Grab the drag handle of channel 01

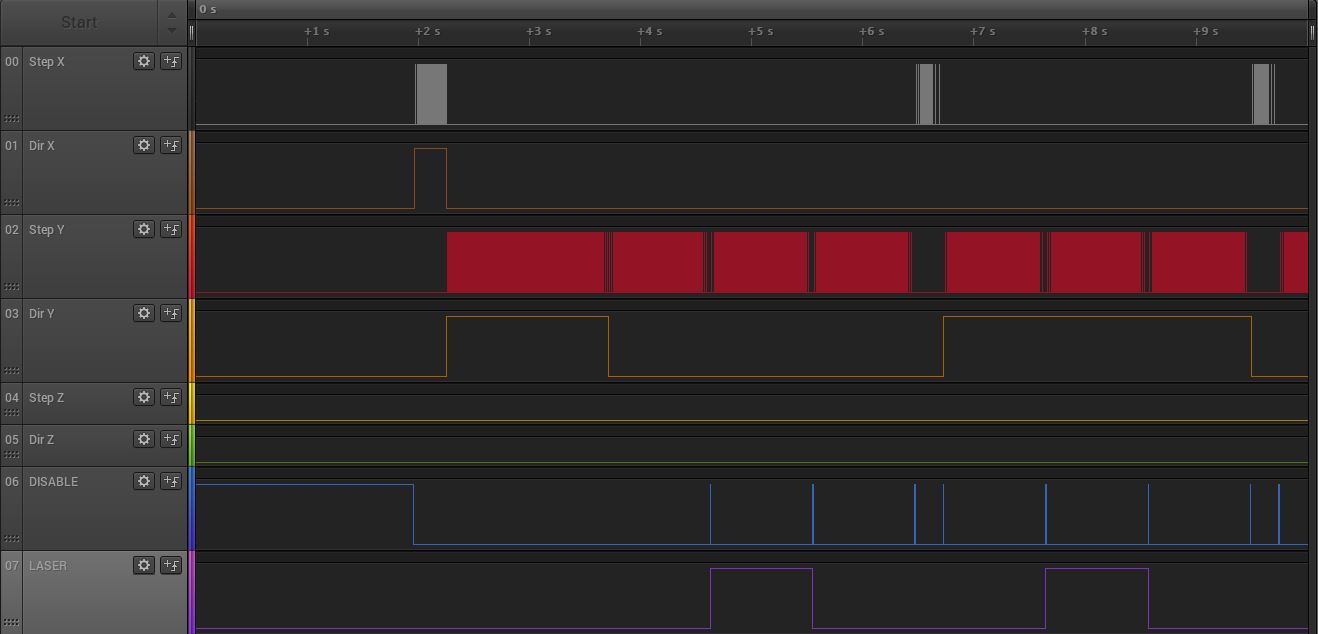click(x=12, y=203)
